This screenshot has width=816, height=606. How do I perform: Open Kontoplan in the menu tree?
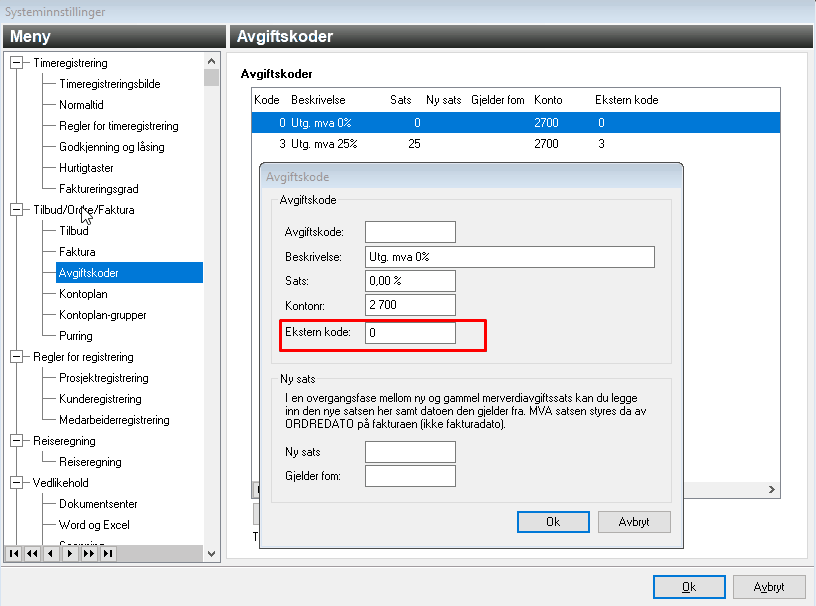tap(83, 294)
